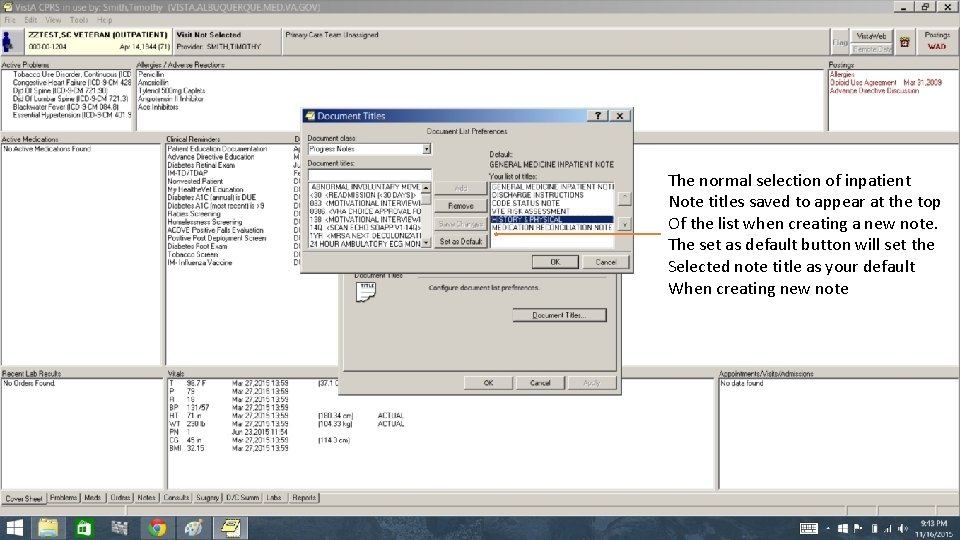Switch to the Labs tab

274,498
